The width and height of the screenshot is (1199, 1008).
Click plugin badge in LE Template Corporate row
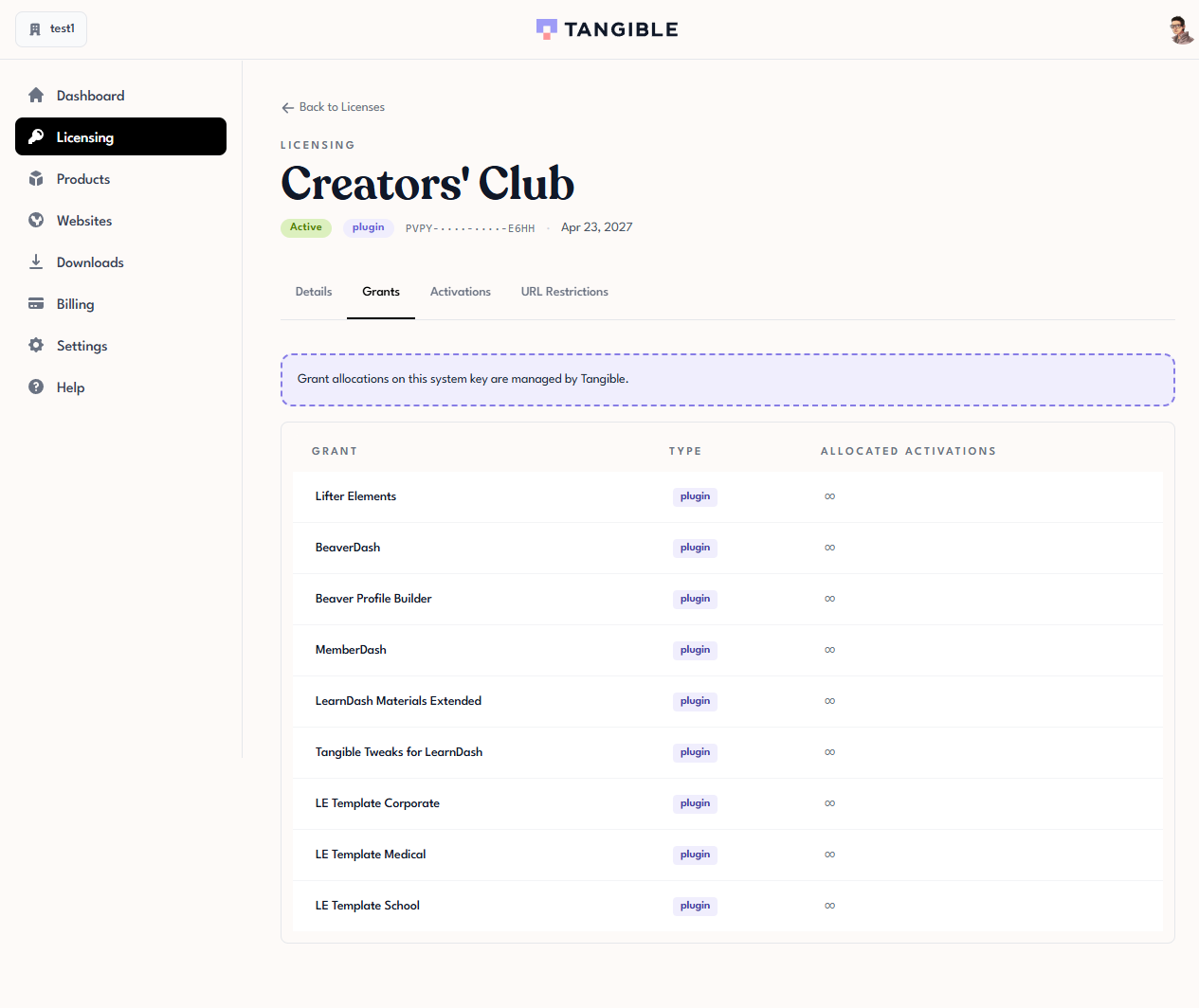coord(695,803)
